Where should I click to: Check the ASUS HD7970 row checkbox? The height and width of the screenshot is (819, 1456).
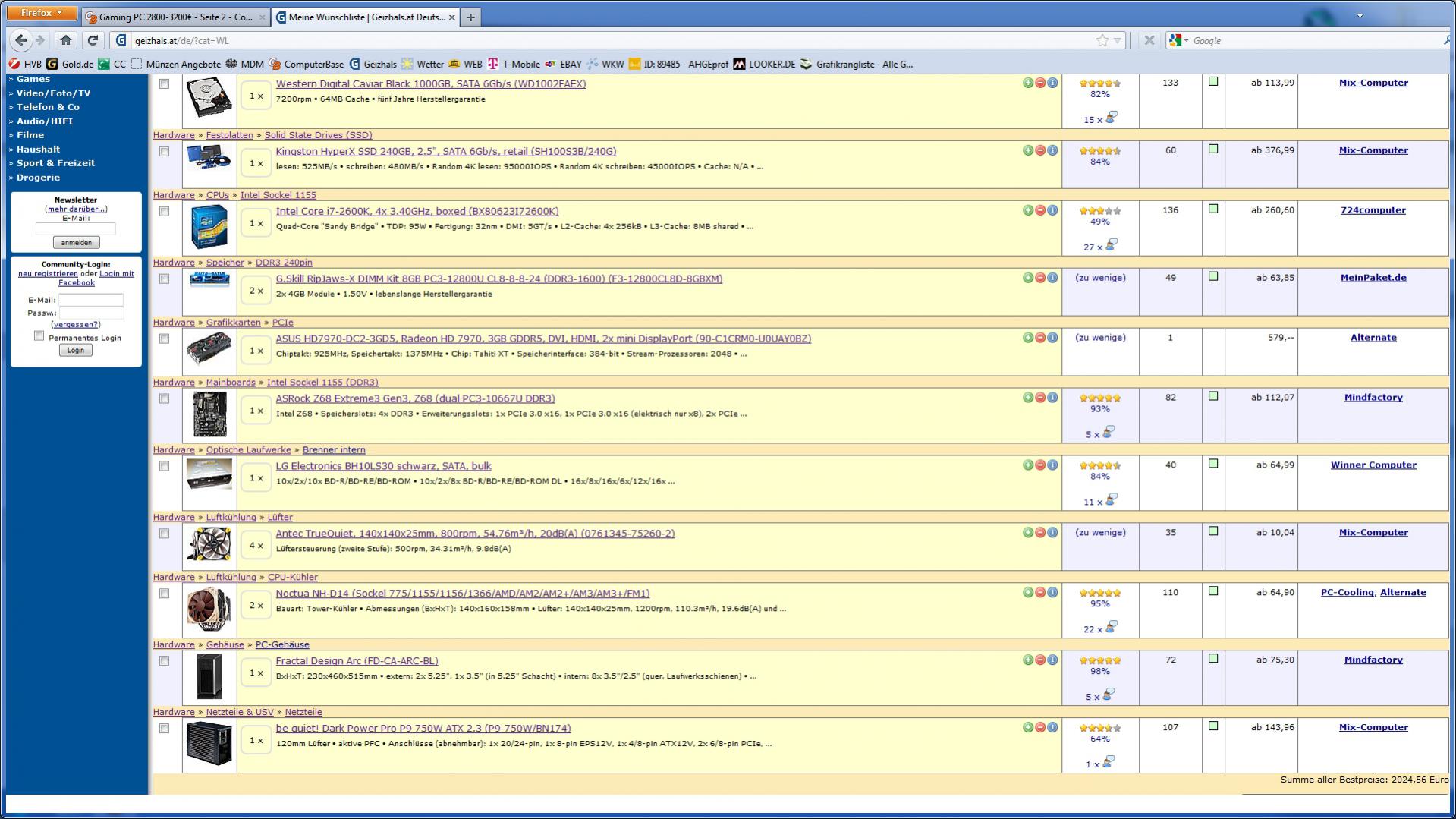pos(164,339)
